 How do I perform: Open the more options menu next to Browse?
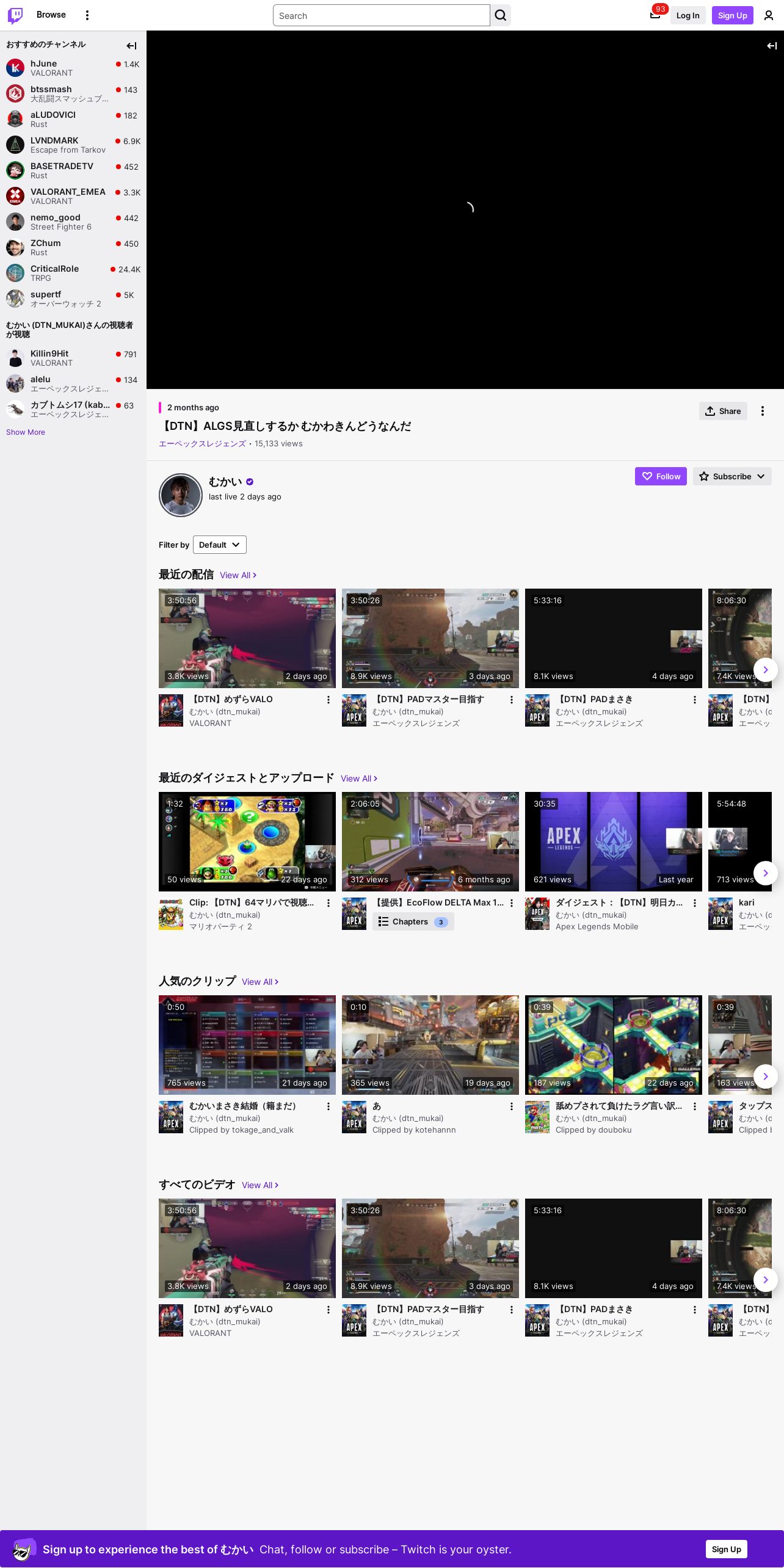pos(87,15)
